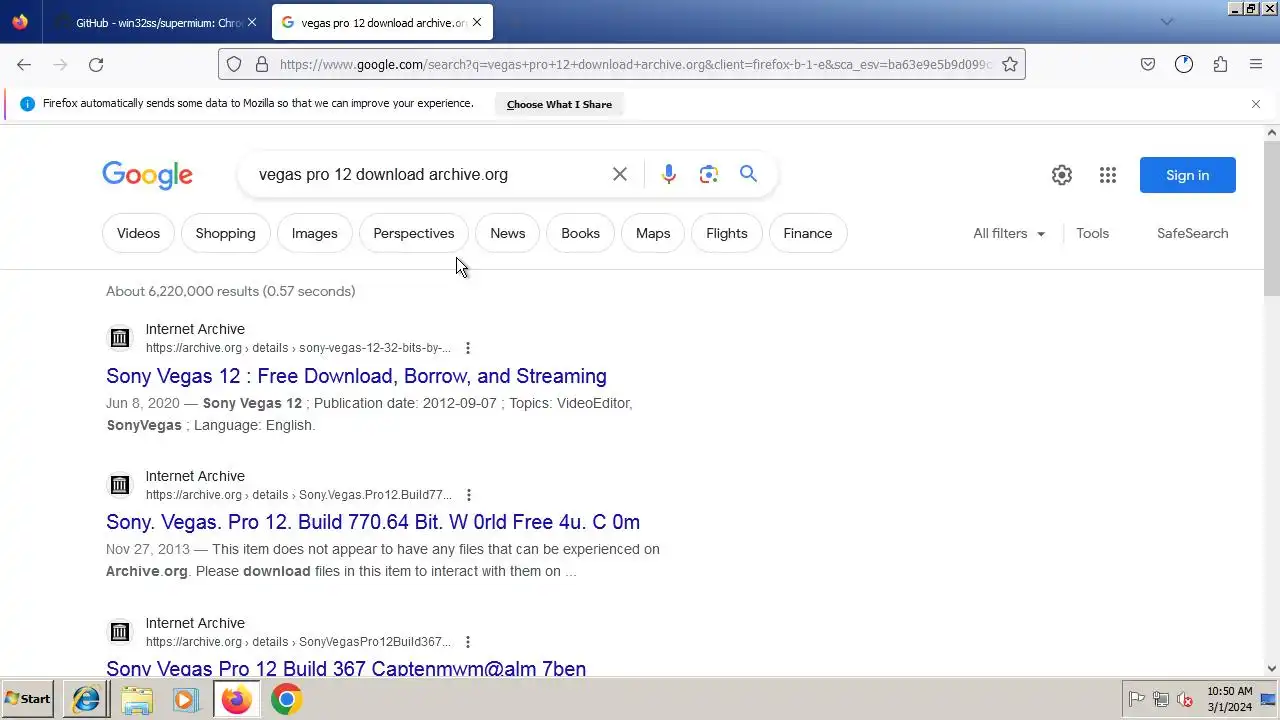The width and height of the screenshot is (1280, 720).
Task: Open Google quick settings gear
Action: pos(1062,175)
